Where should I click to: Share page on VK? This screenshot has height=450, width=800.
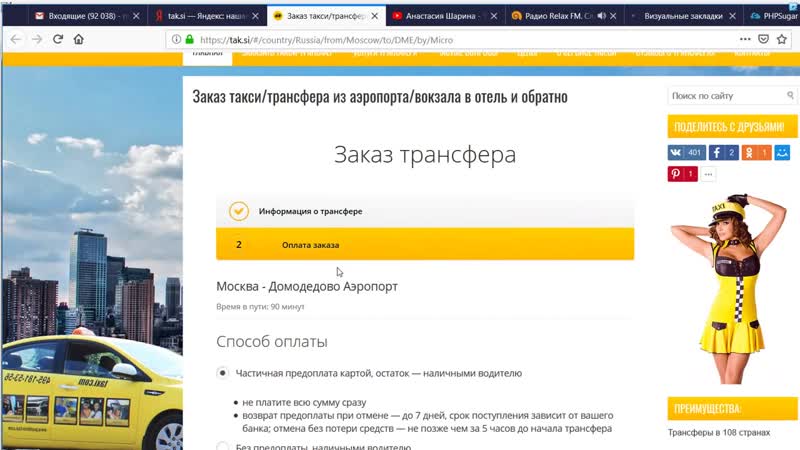(686, 153)
